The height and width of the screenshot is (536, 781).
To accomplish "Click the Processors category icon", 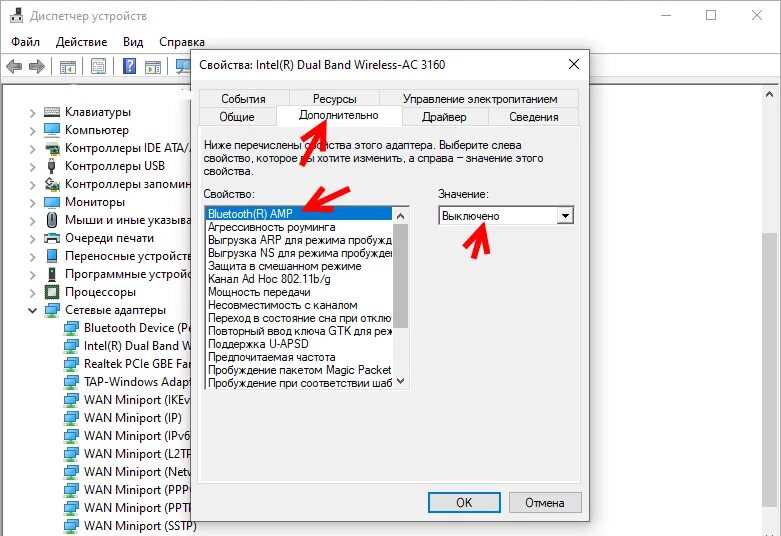I will (x=52, y=292).
